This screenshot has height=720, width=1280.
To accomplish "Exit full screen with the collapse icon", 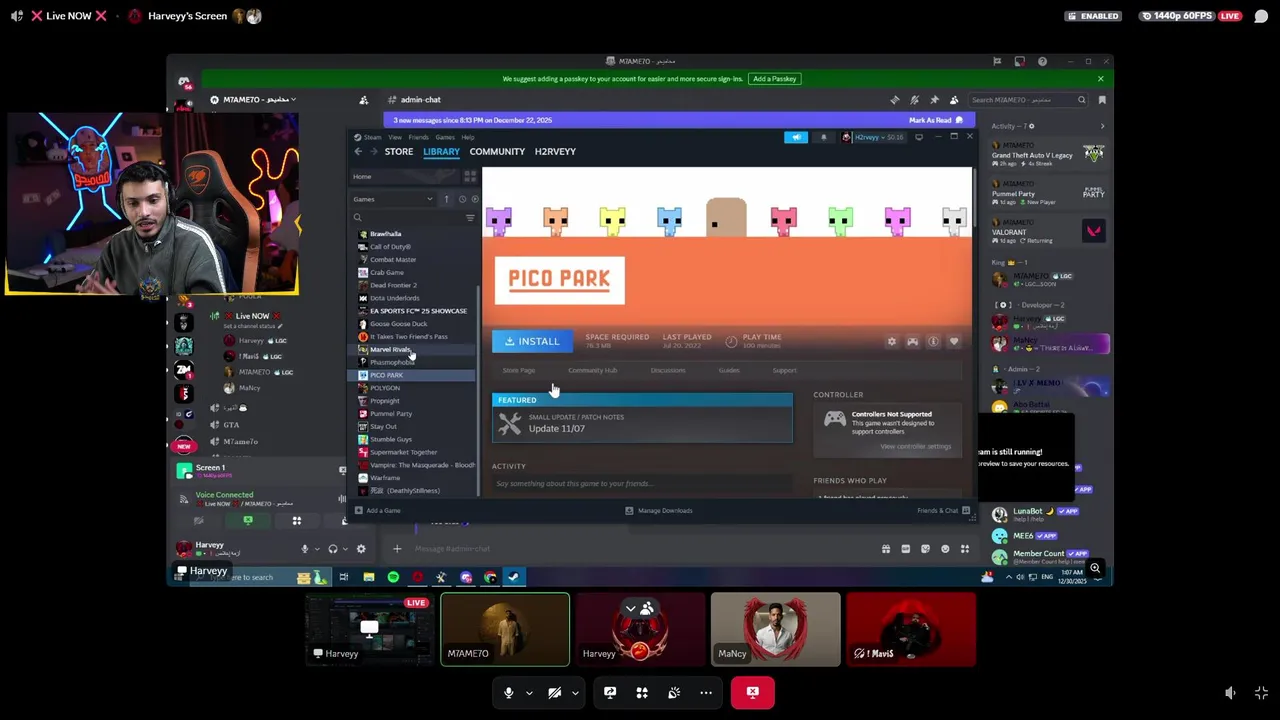I will click(x=1261, y=693).
